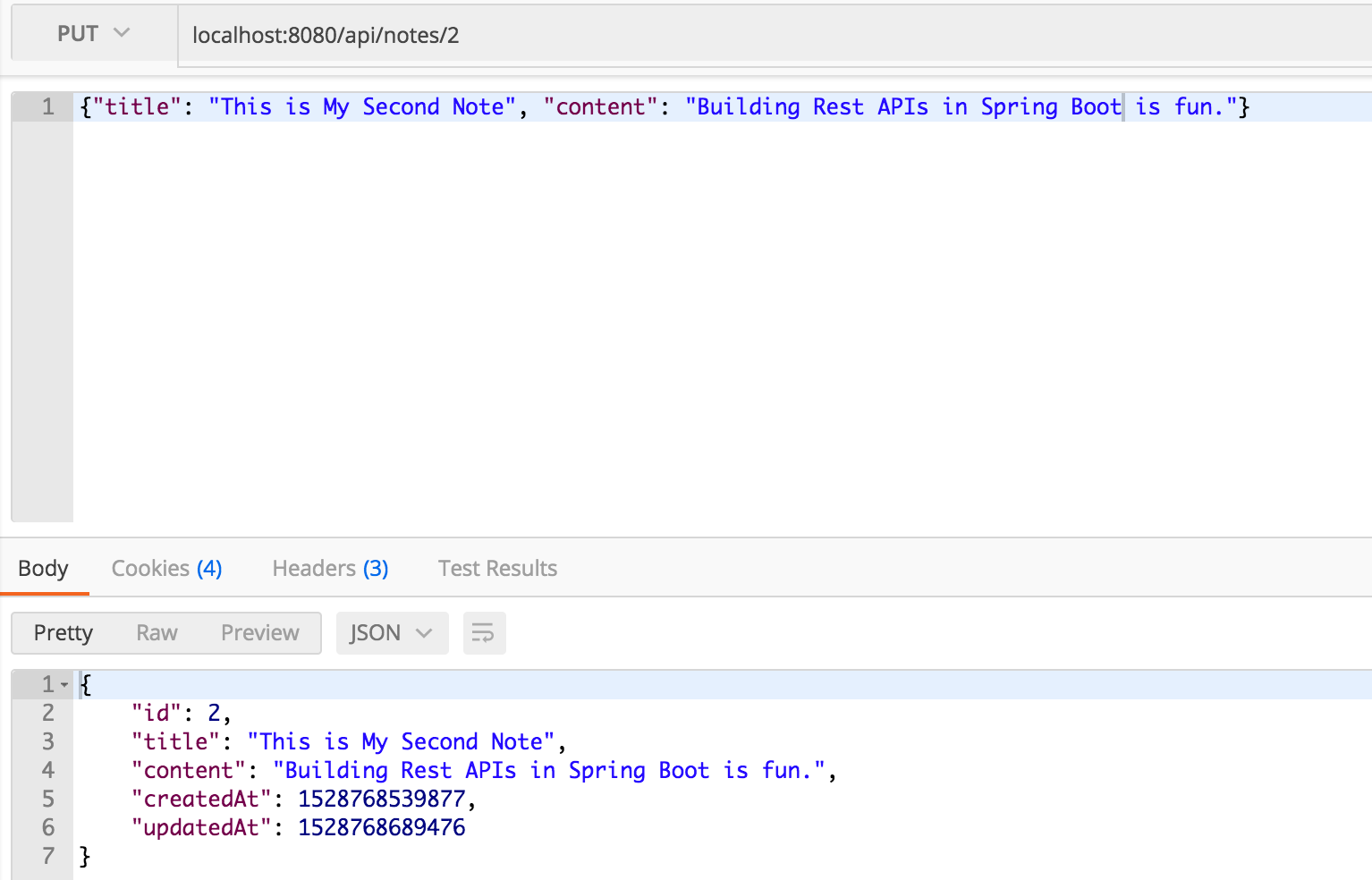Viewport: 1372px width, 880px height.
Task: Collapse response JSON using line 1 fold arrow
Action: coord(64,686)
